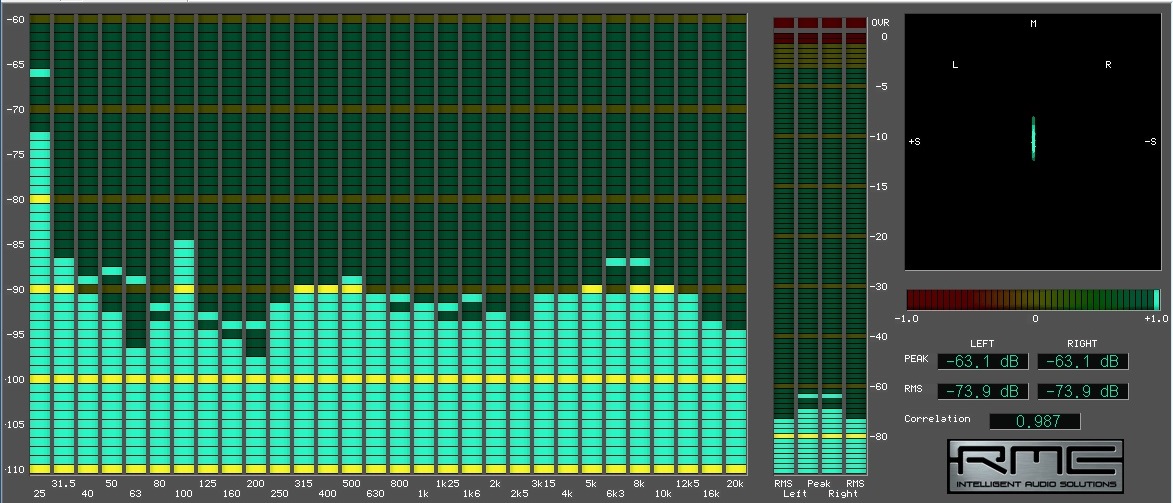The image size is (1173, 503).
Task: Click the '+1.0' correlation scale label
Action: coord(1155,319)
